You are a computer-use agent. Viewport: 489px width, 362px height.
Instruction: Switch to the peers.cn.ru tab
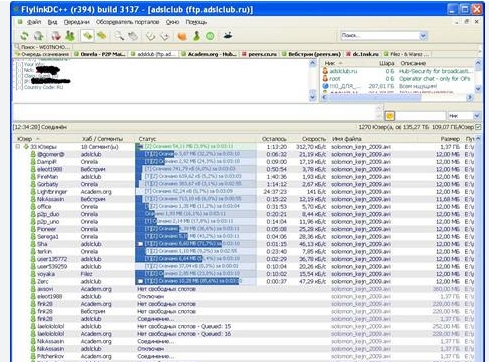(259, 54)
